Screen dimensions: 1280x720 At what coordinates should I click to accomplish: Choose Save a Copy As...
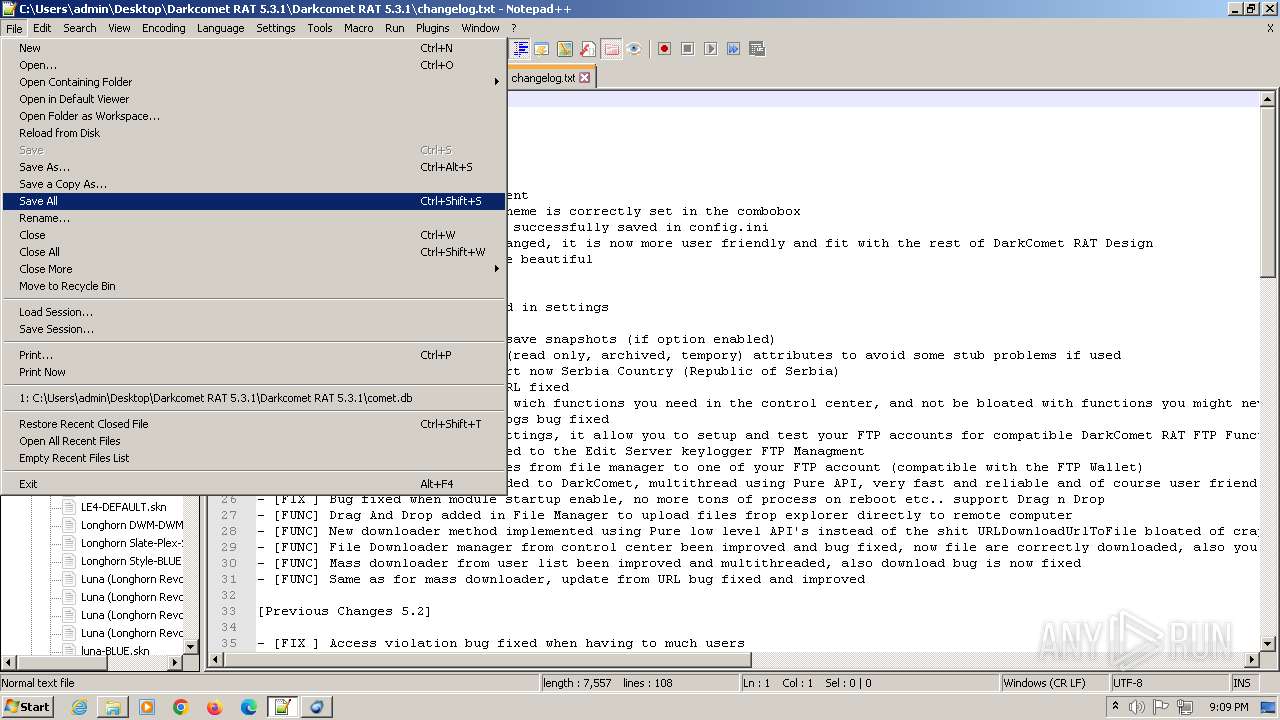(254, 184)
